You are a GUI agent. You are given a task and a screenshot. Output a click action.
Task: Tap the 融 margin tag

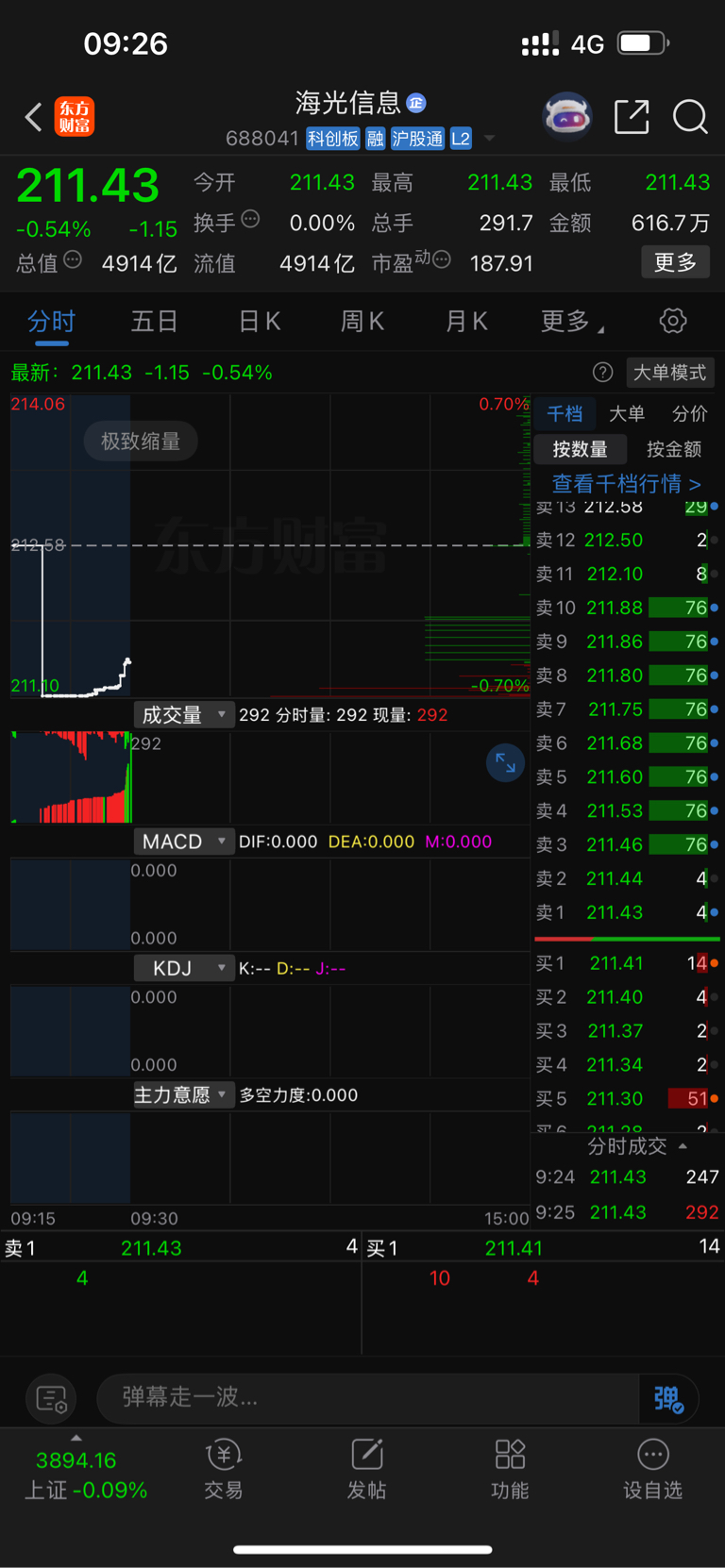[x=375, y=139]
